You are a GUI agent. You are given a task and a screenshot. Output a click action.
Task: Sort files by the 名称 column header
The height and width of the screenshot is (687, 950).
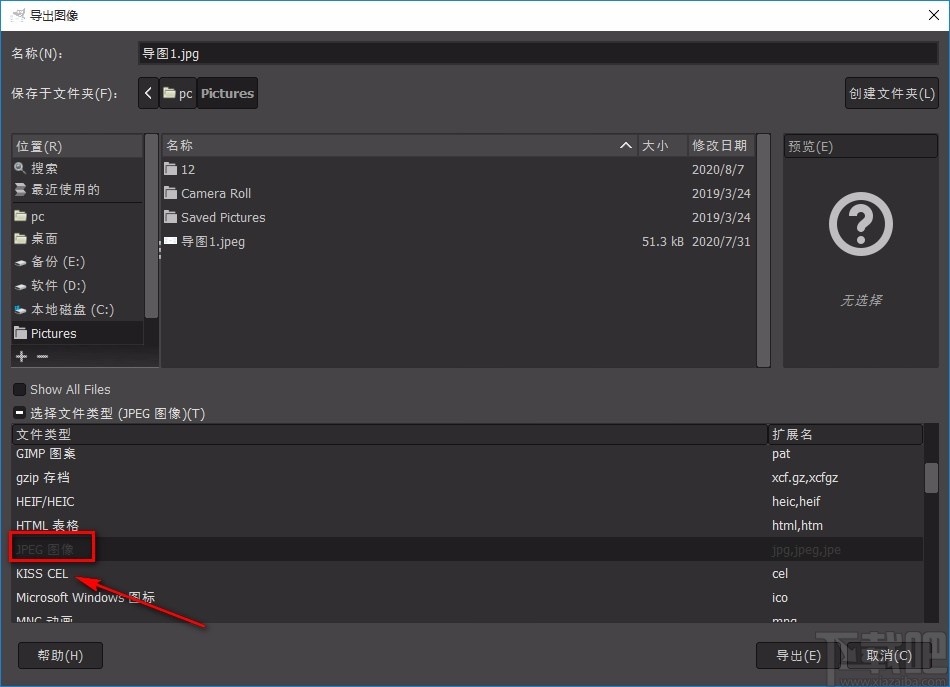point(399,145)
